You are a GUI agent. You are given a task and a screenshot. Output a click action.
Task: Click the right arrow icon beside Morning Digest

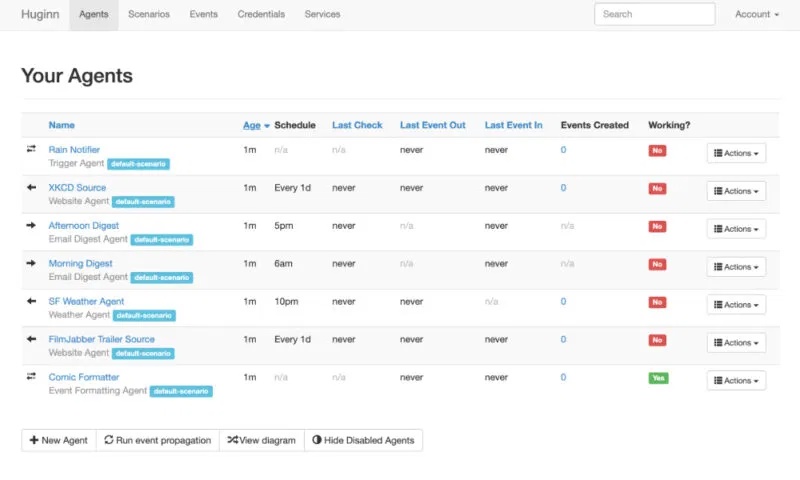(31, 263)
